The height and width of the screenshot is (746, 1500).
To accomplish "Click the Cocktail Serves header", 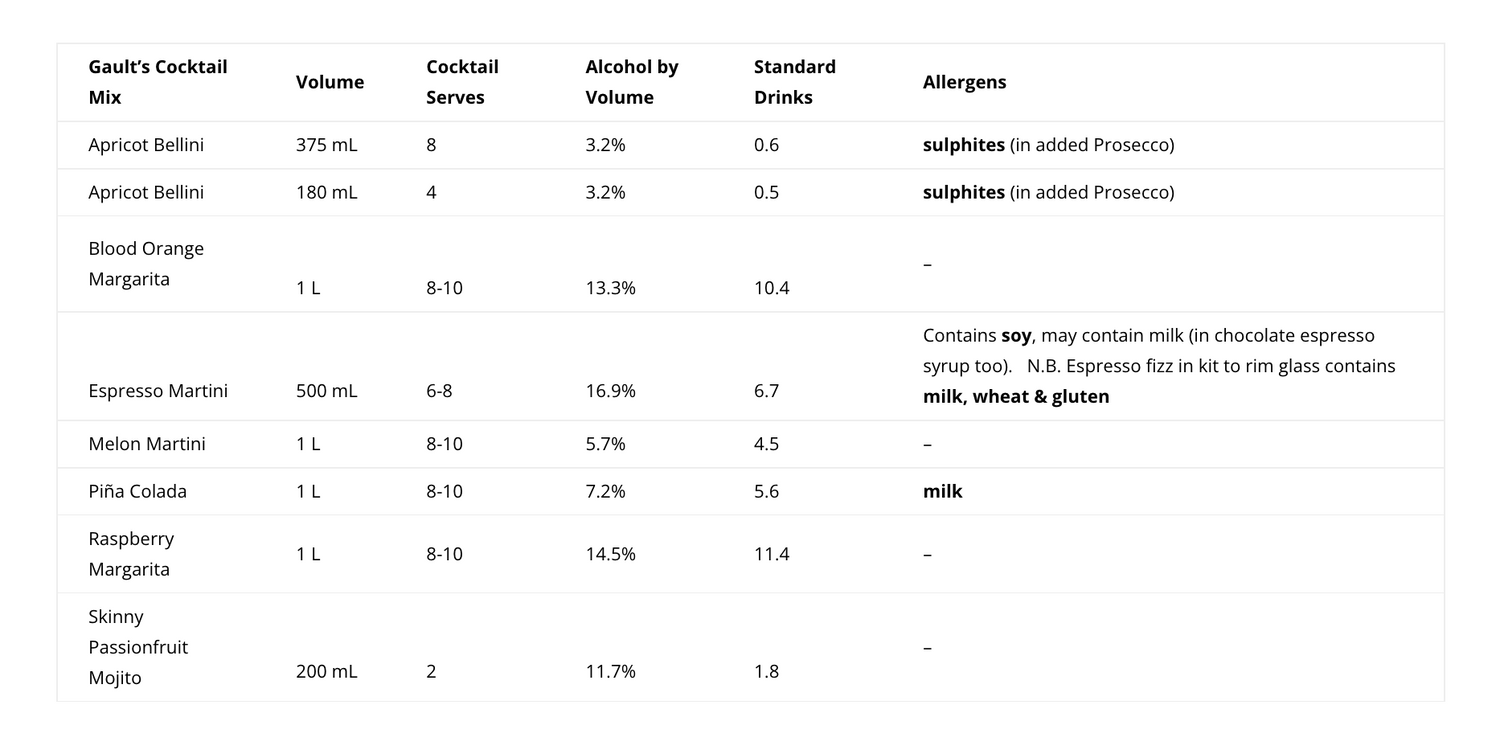I will coord(462,82).
